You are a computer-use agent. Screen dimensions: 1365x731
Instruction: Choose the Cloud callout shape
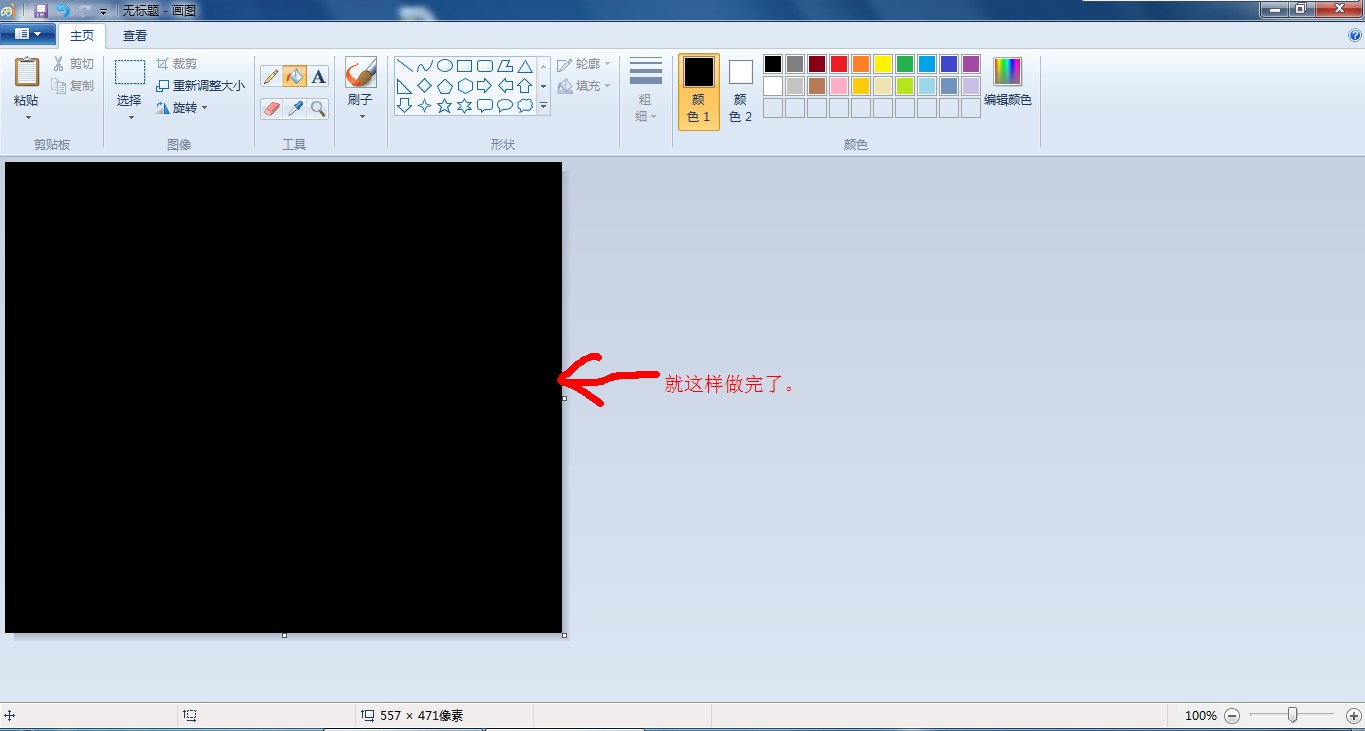(525, 105)
